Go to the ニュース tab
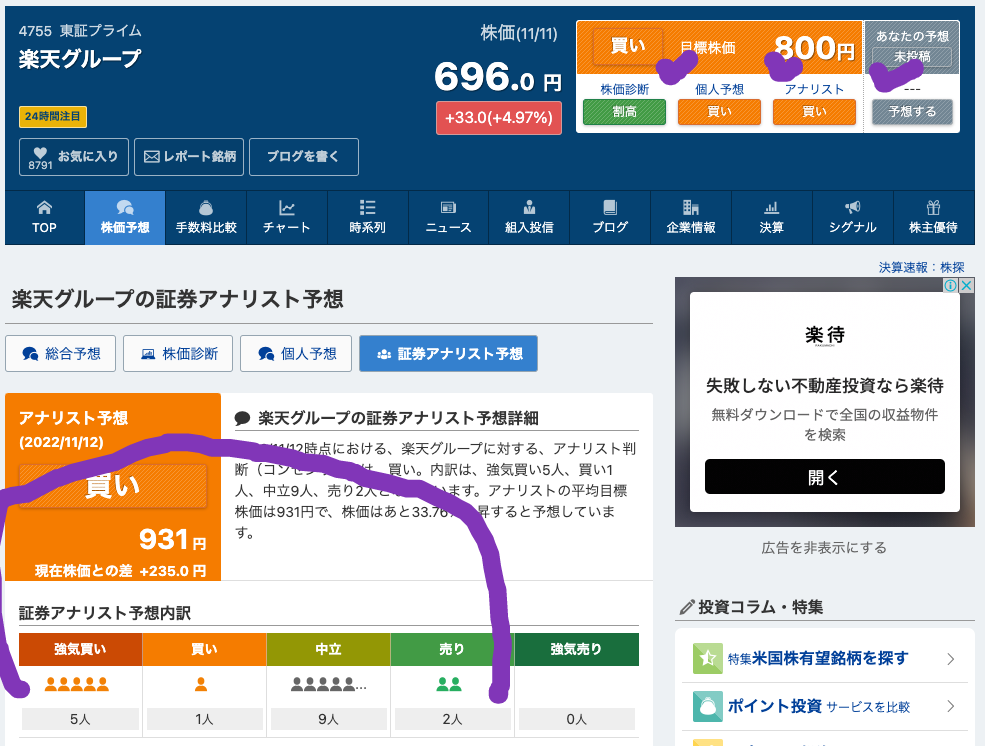Viewport: 985px width, 746px height. coord(449,217)
